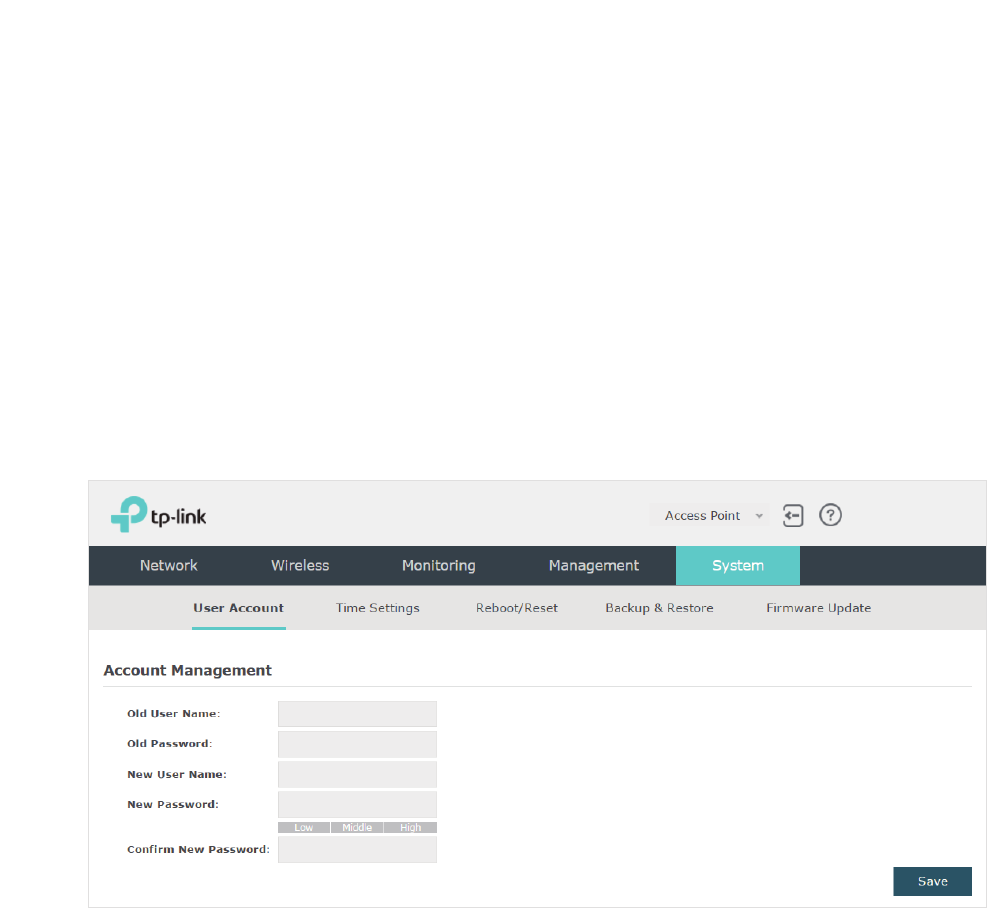
Task: Open the Backup & Restore tab
Action: 660,608
